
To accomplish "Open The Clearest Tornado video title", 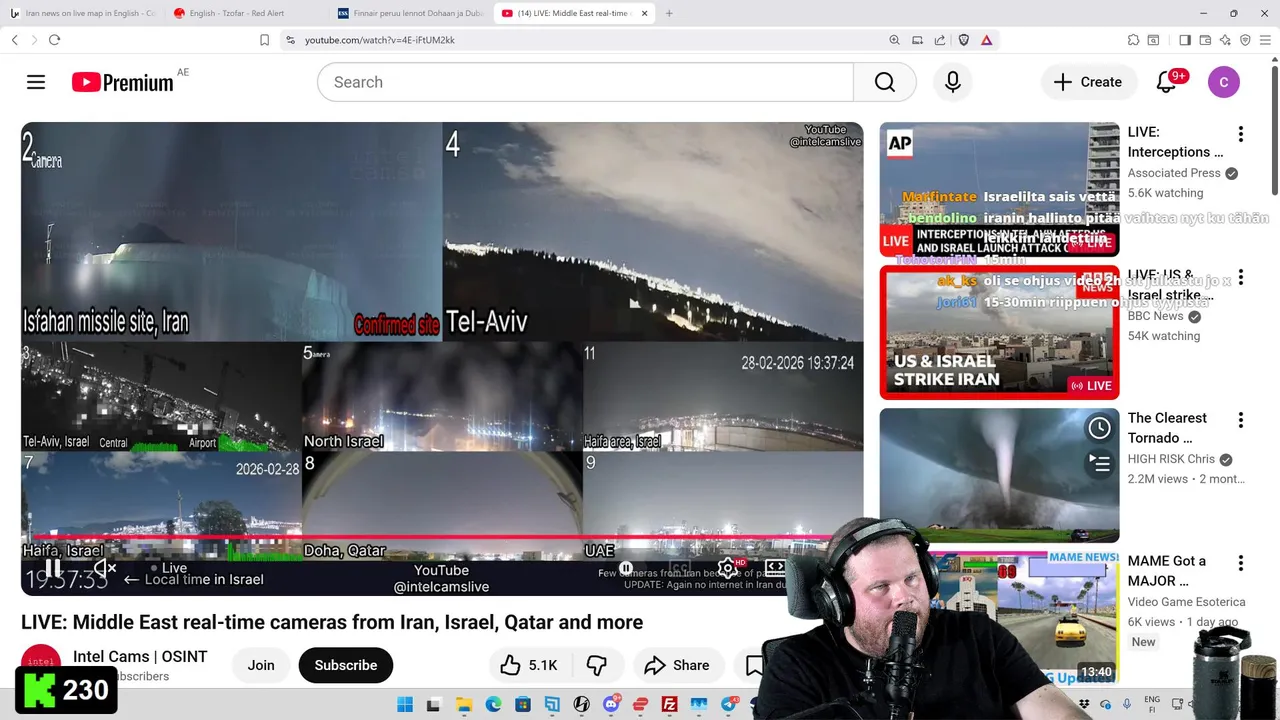I will click(1167, 428).
